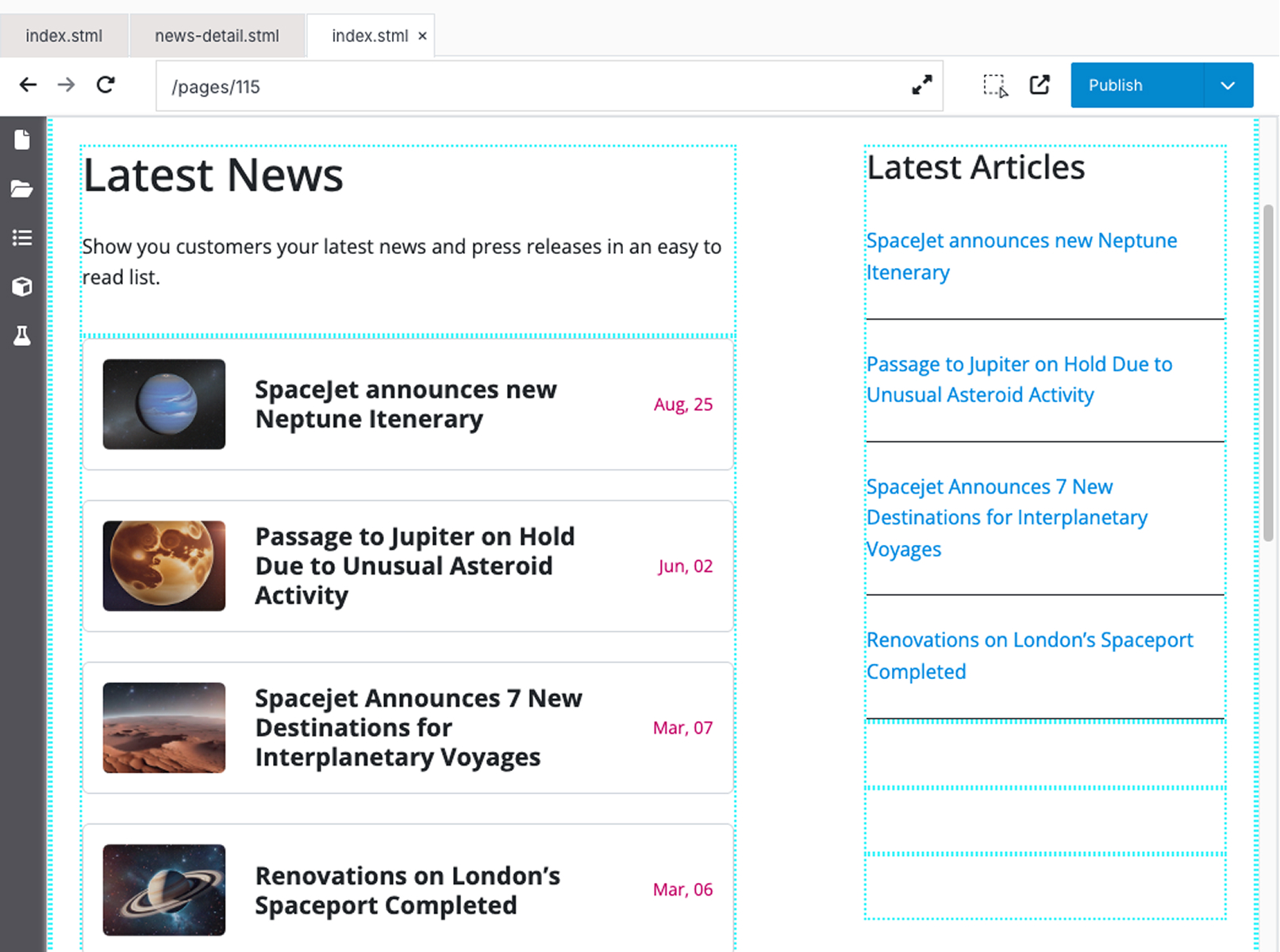
Task: Activate the element selector tool icon
Action: 995,86
